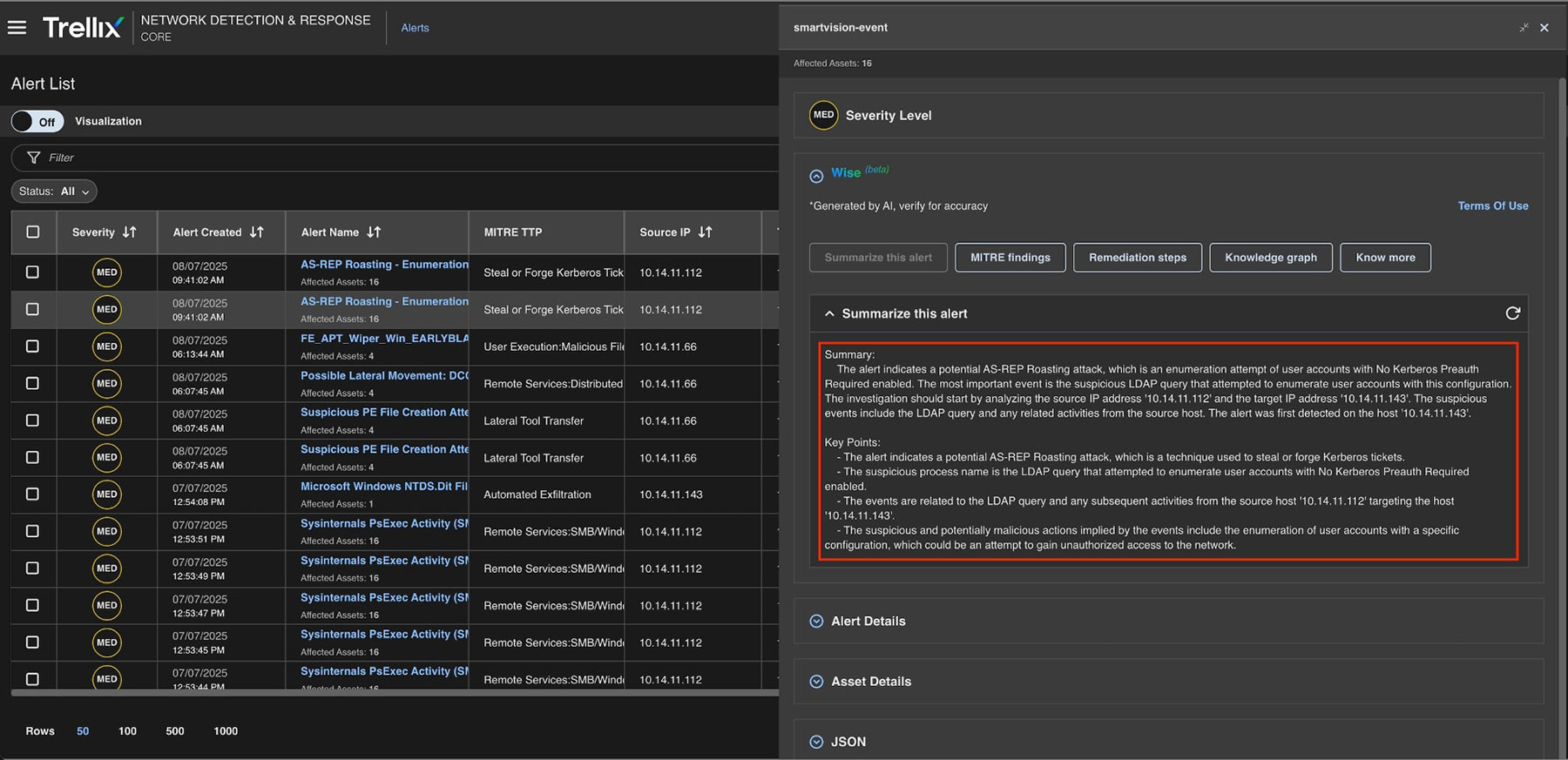Turn on the Visualization toggle

pyautogui.click(x=36, y=122)
